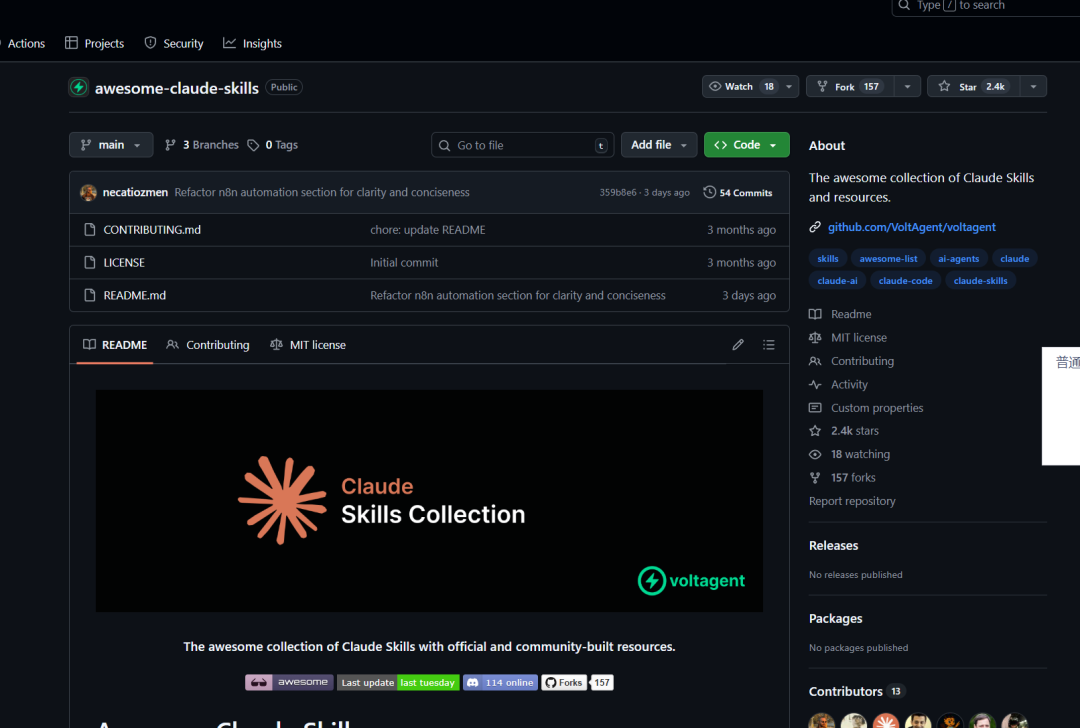Select the claude-skills topic tag
The height and width of the screenshot is (728, 1080).
coord(980,281)
